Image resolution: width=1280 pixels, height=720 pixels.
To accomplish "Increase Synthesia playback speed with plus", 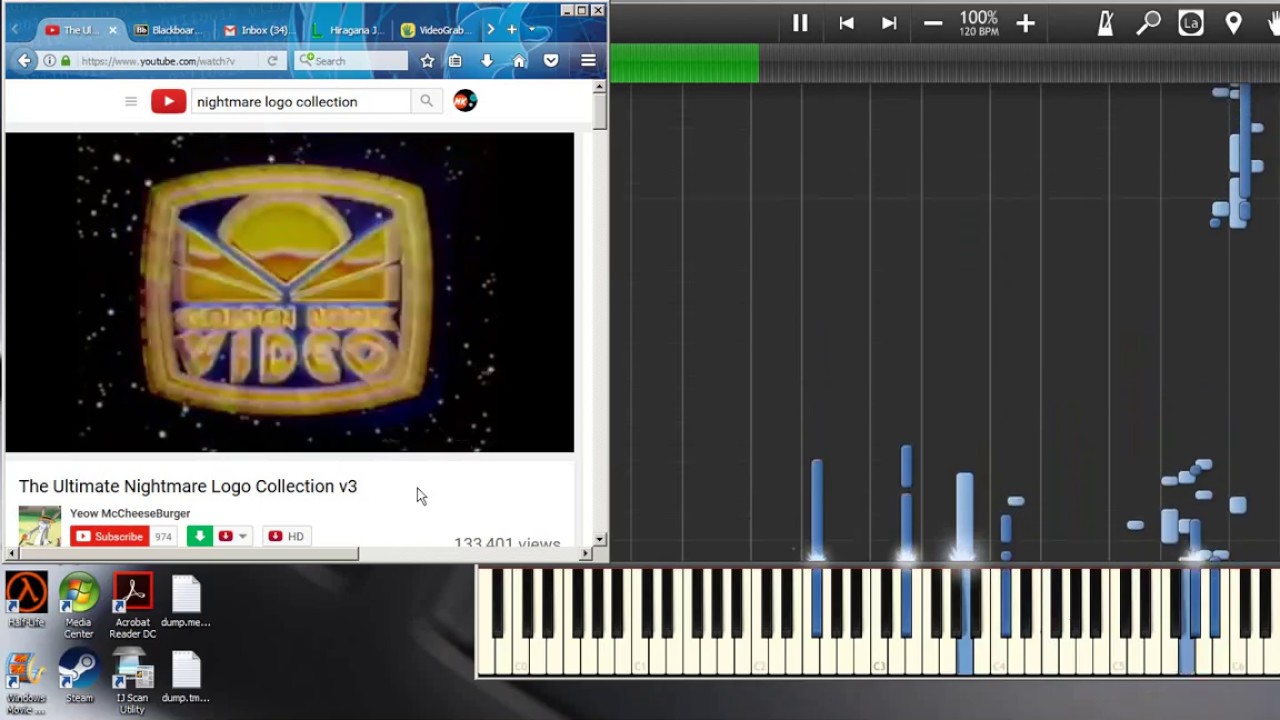I will pos(1025,23).
